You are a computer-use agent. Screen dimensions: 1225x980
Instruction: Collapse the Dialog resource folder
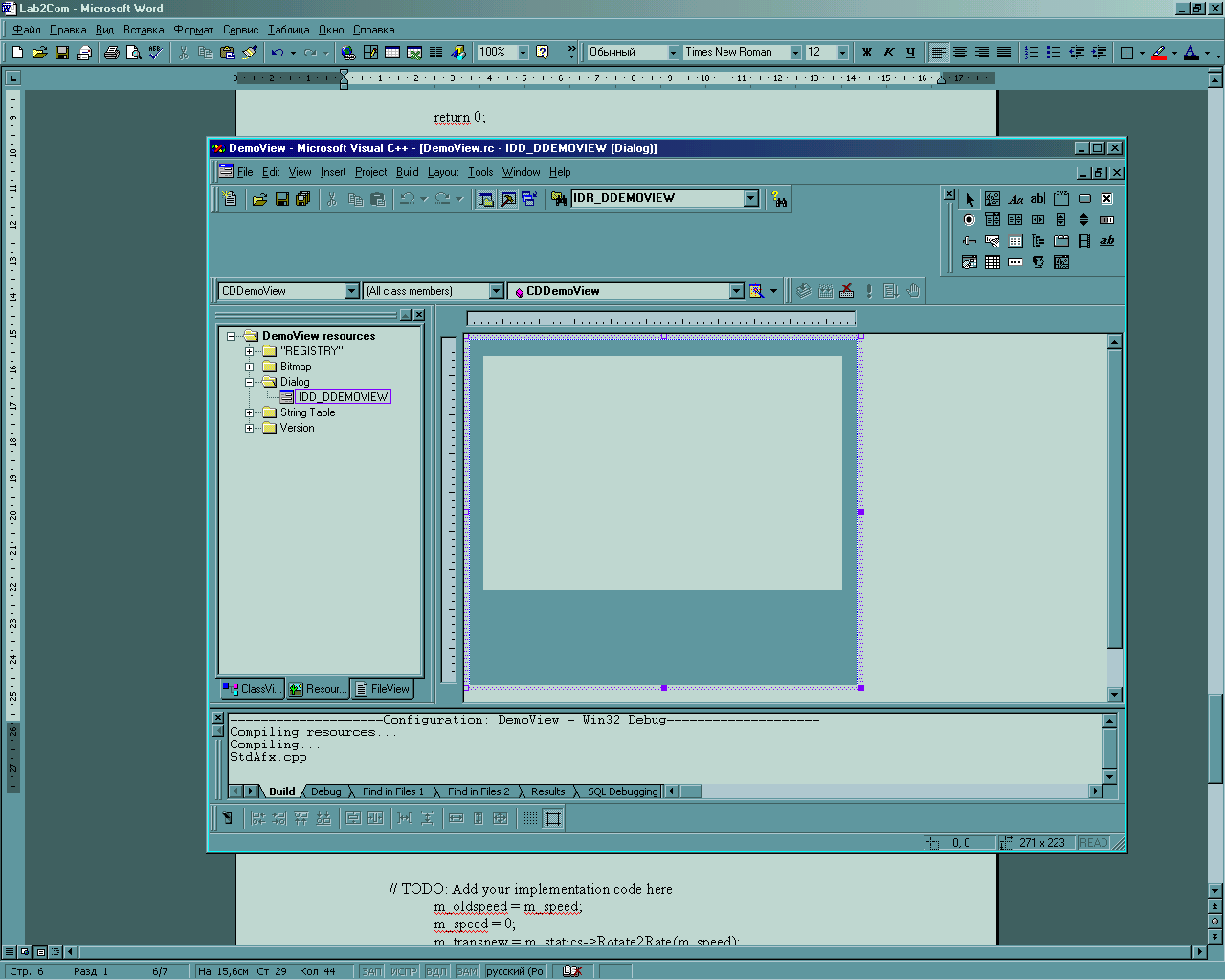pos(249,382)
